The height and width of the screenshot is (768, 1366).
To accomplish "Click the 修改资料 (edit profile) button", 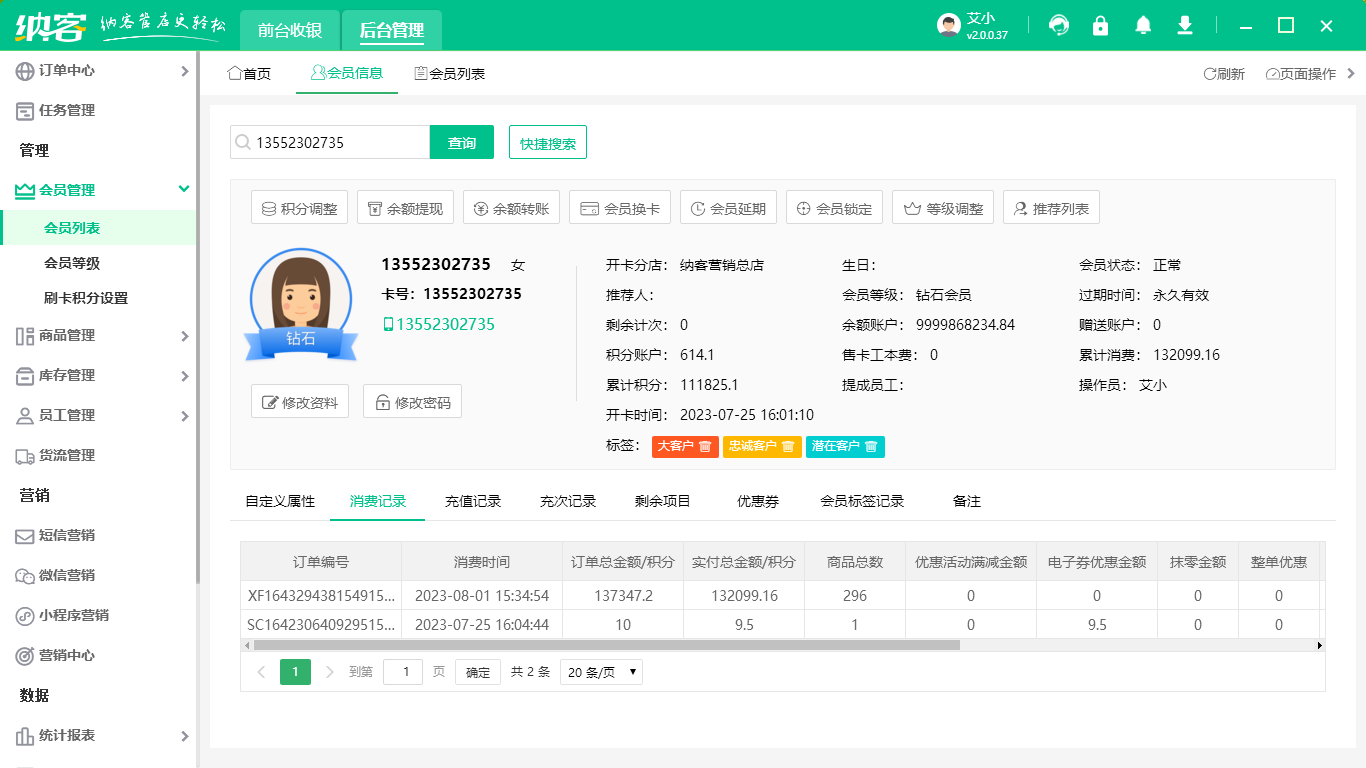I will (x=299, y=401).
